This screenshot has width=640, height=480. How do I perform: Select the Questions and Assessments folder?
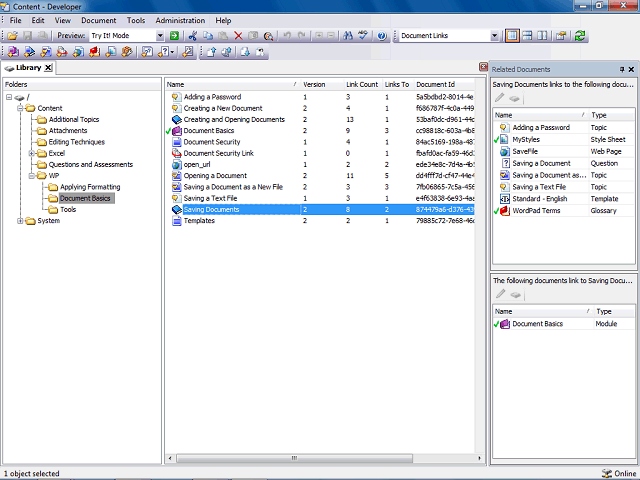[91, 164]
